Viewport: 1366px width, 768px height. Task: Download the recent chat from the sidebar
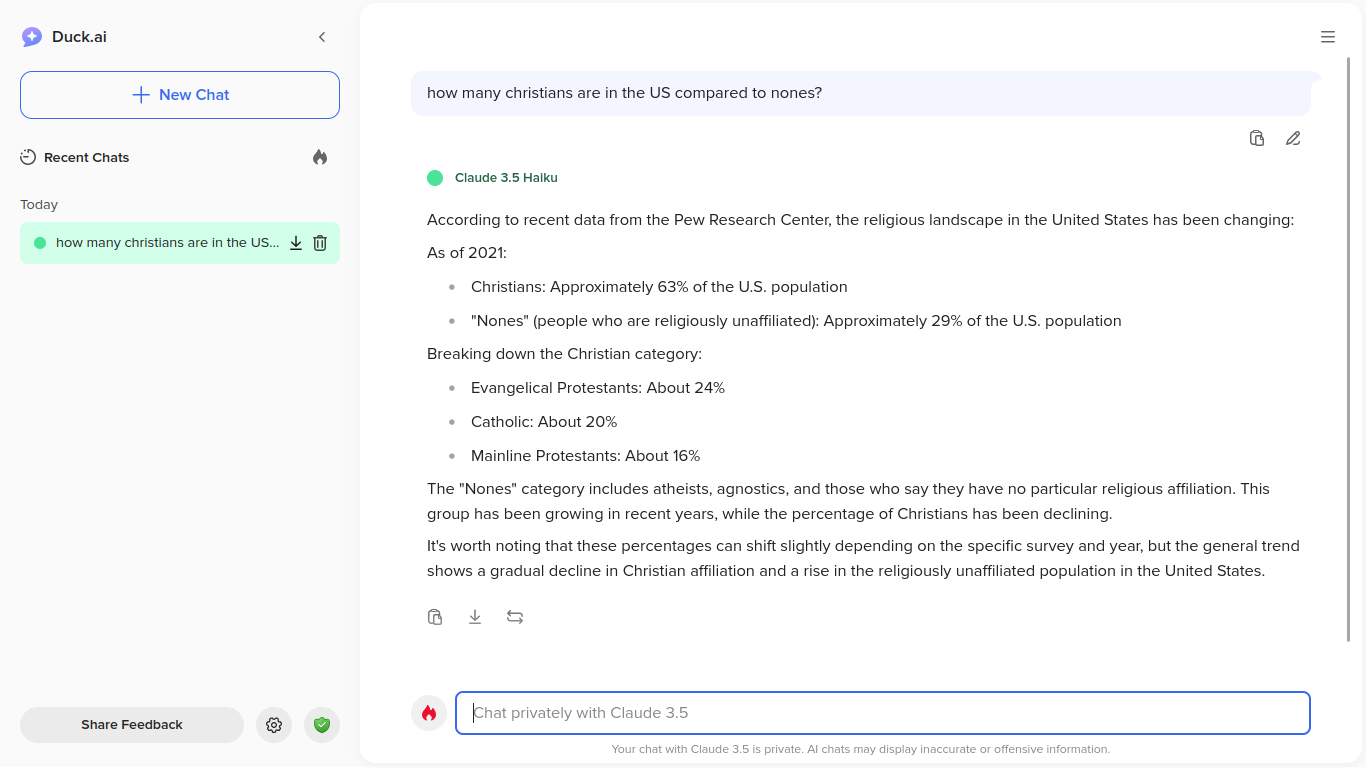coord(296,243)
